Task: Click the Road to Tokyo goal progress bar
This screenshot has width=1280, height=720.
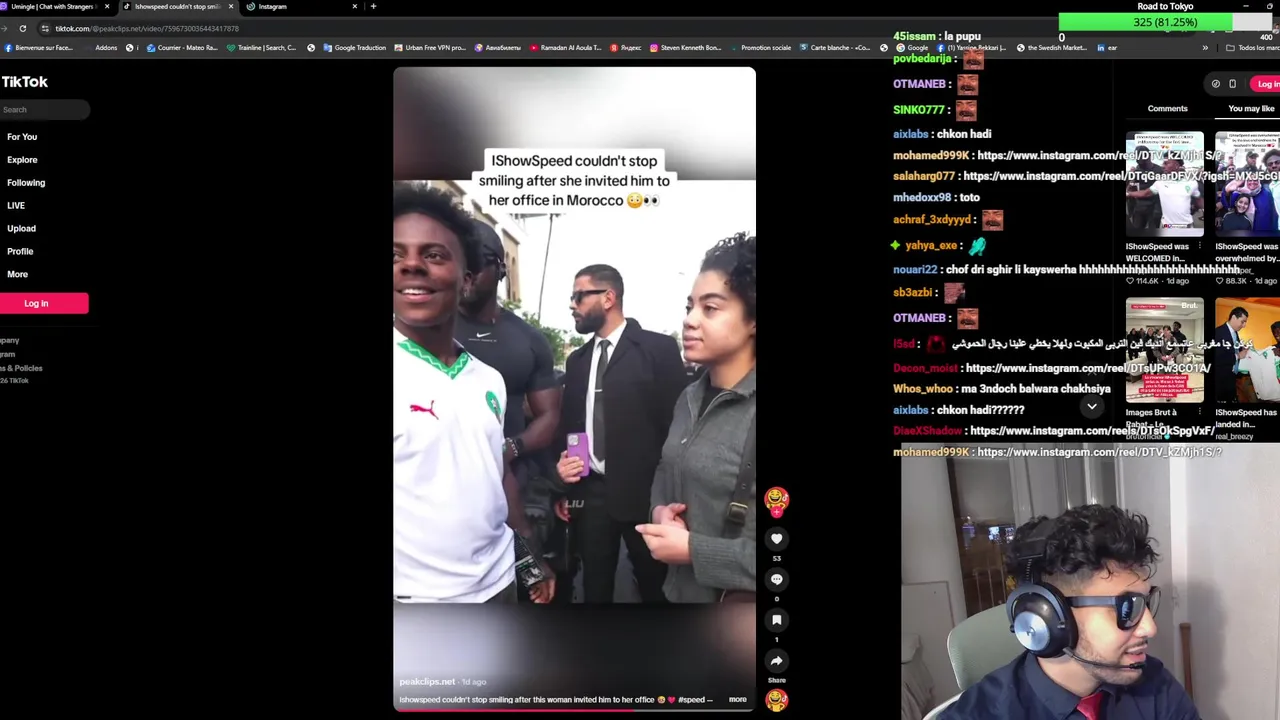Action: click(1164, 22)
